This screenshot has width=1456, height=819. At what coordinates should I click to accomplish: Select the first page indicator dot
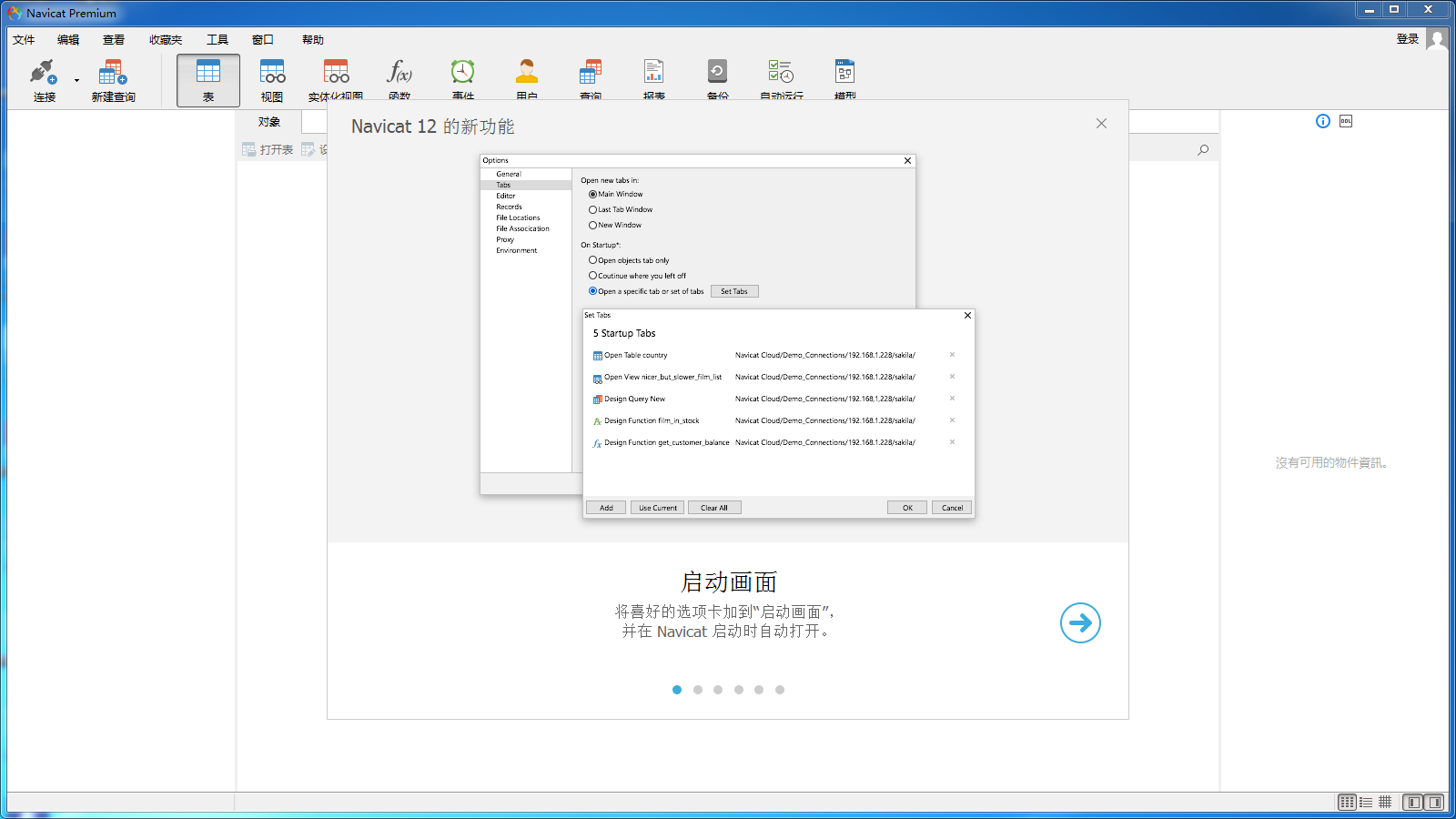click(x=677, y=690)
